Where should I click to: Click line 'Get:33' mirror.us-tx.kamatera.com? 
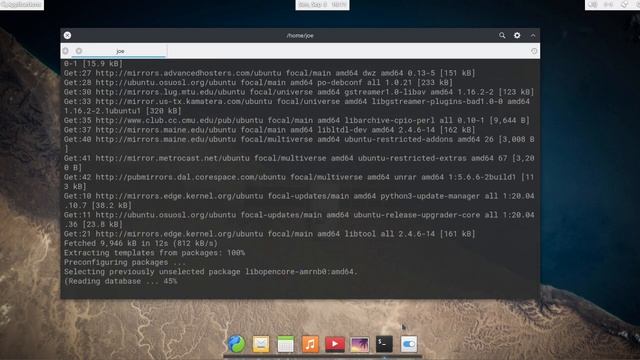tap(297, 101)
